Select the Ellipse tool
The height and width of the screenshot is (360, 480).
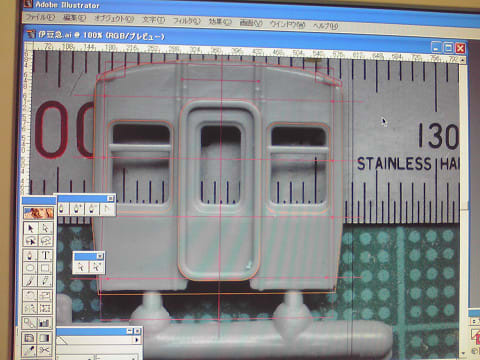[x=31, y=268]
